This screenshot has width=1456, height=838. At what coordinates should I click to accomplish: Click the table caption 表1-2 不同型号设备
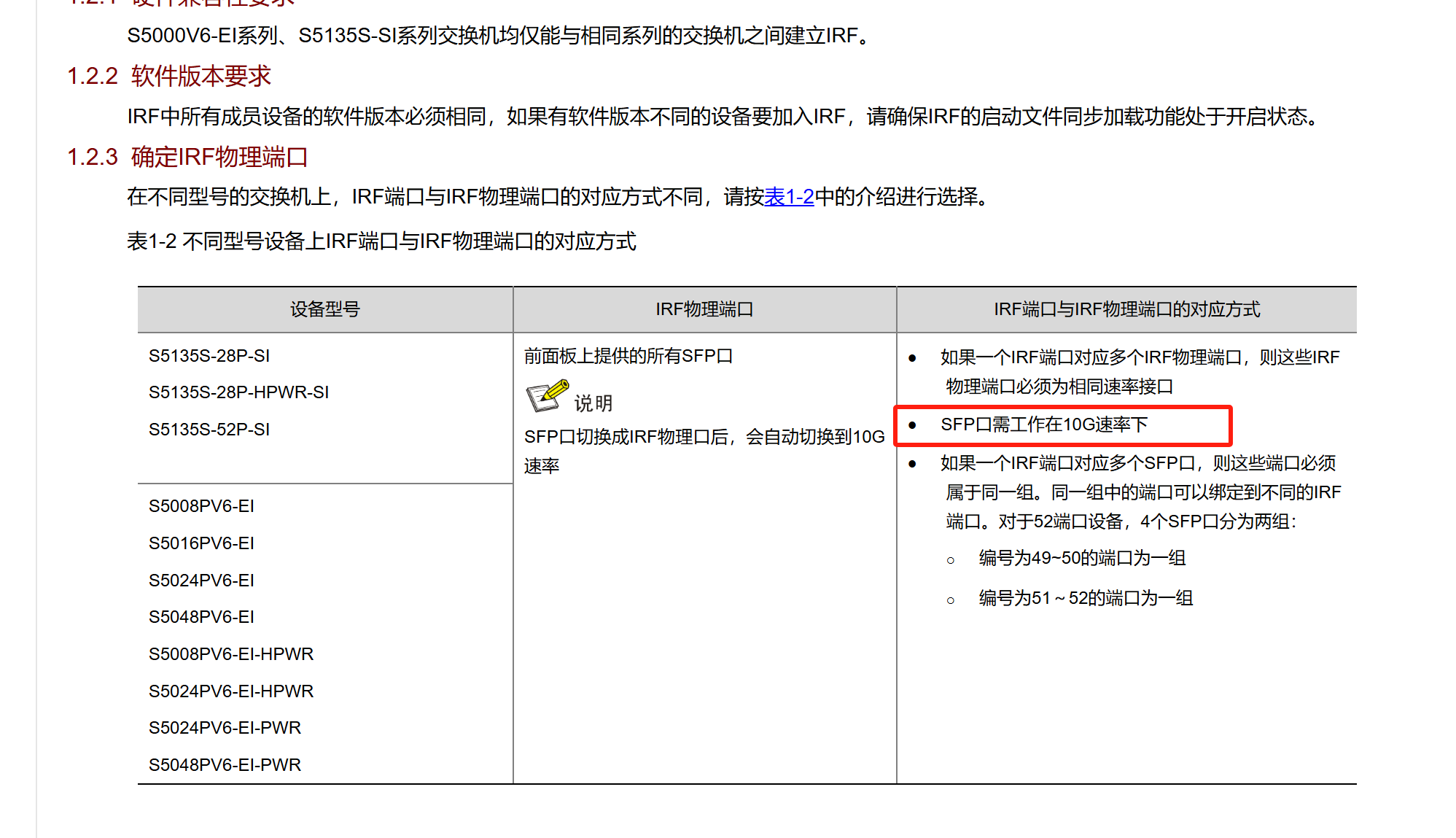381,241
